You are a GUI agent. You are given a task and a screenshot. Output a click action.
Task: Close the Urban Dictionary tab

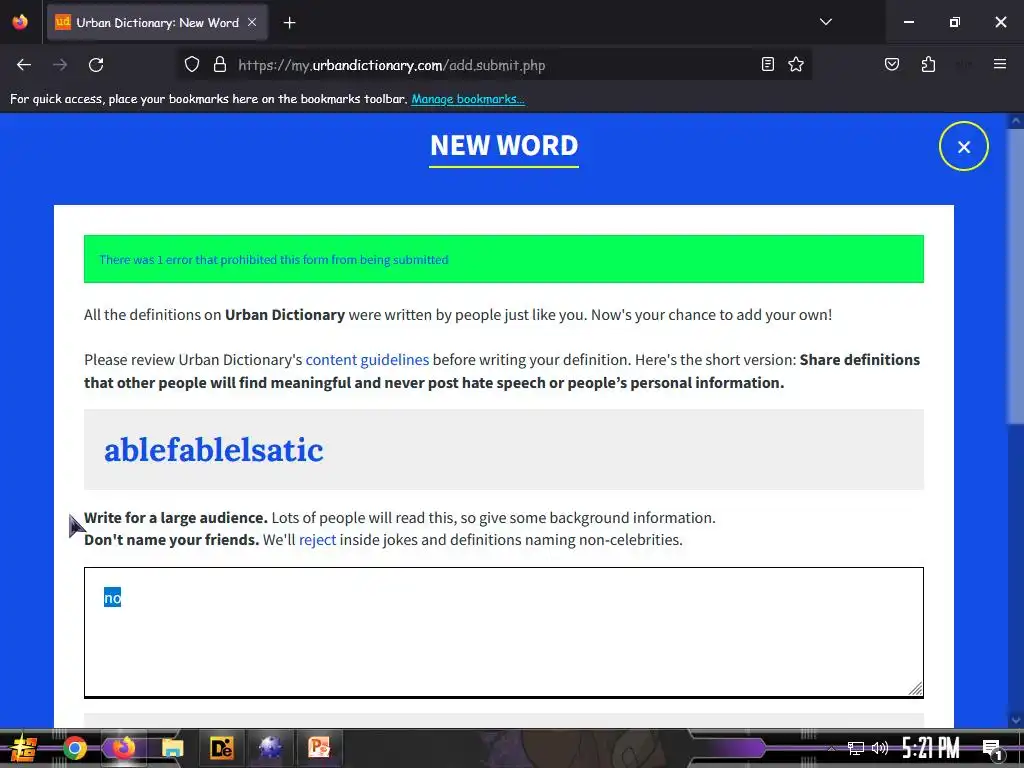[x=252, y=22]
